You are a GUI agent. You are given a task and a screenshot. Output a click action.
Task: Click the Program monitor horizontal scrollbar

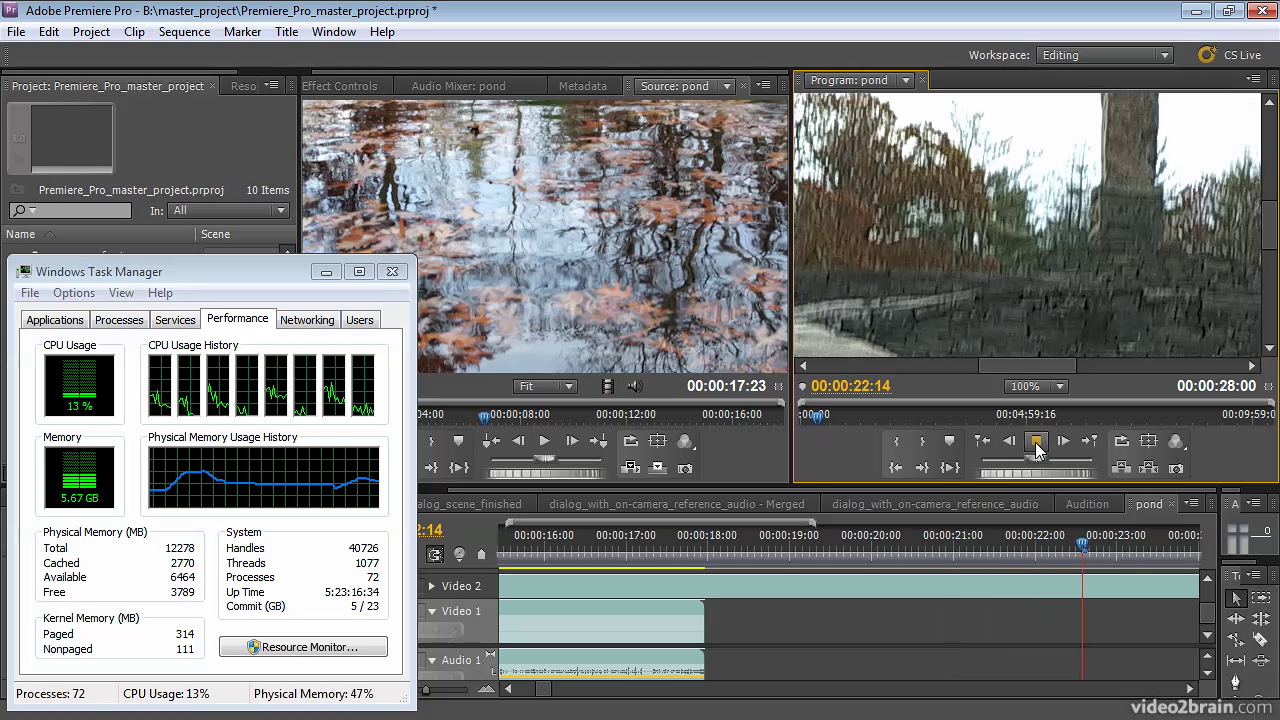point(1026,366)
